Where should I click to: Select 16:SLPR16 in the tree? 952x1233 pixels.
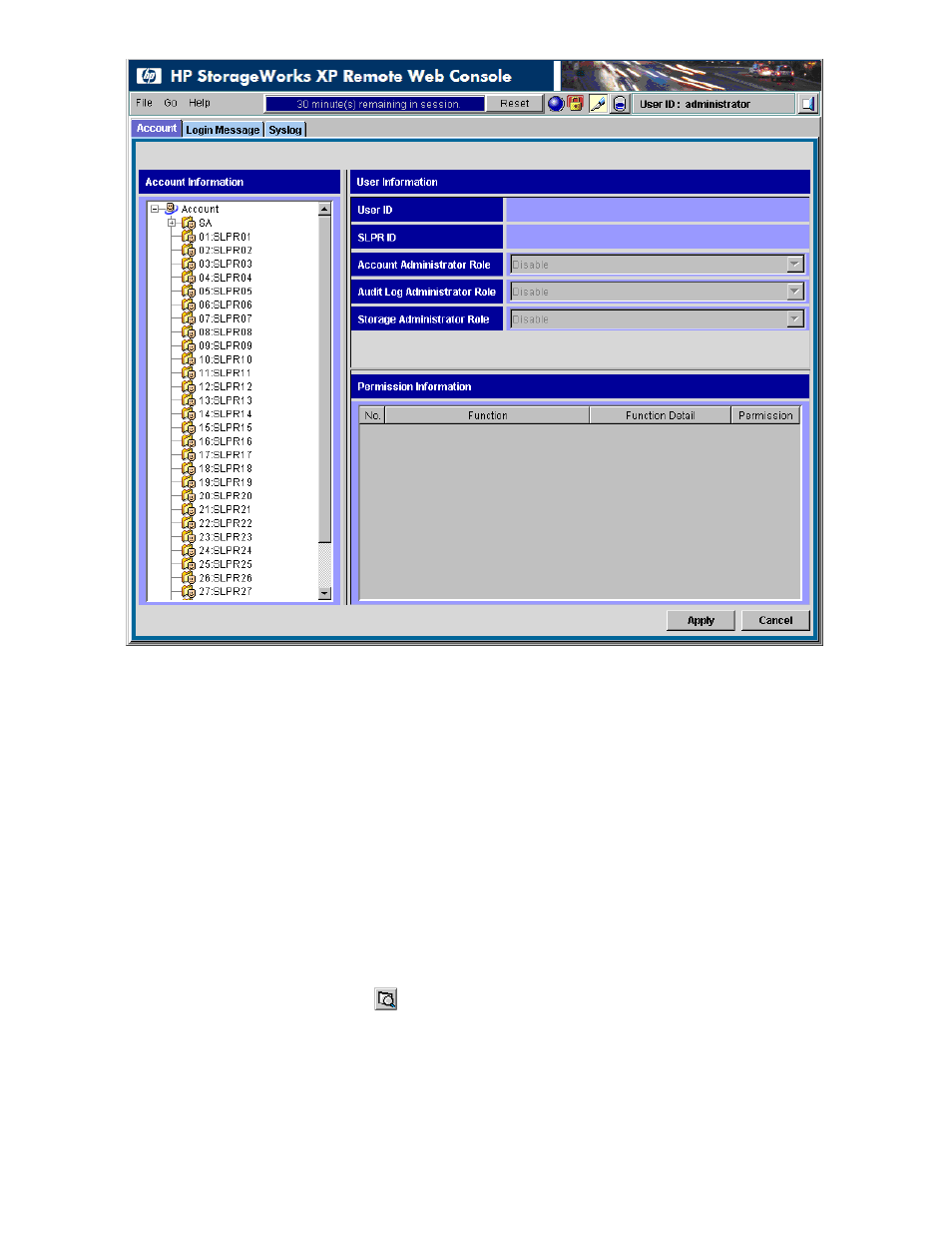(226, 441)
